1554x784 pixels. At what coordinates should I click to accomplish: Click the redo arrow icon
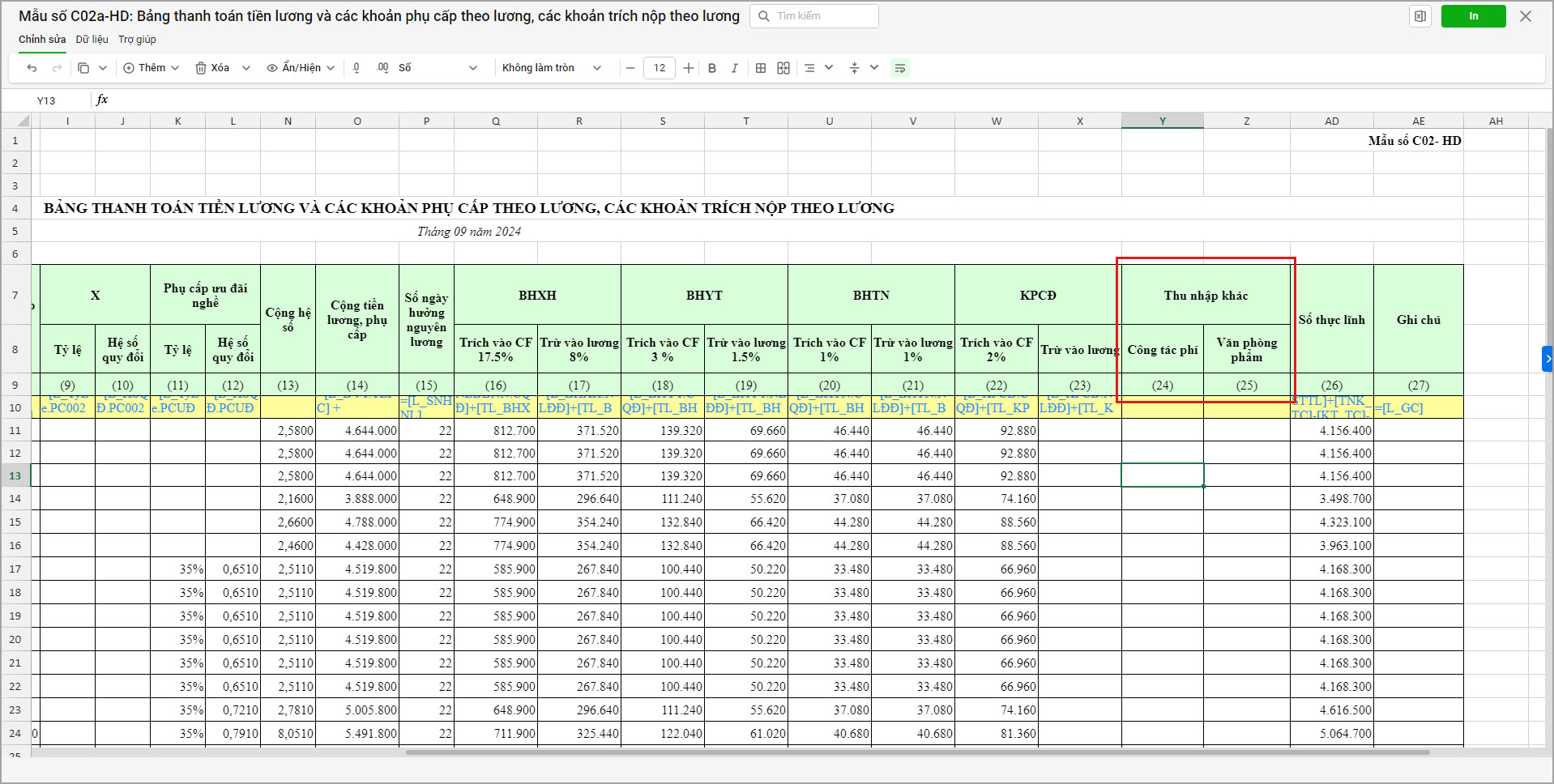(57, 68)
